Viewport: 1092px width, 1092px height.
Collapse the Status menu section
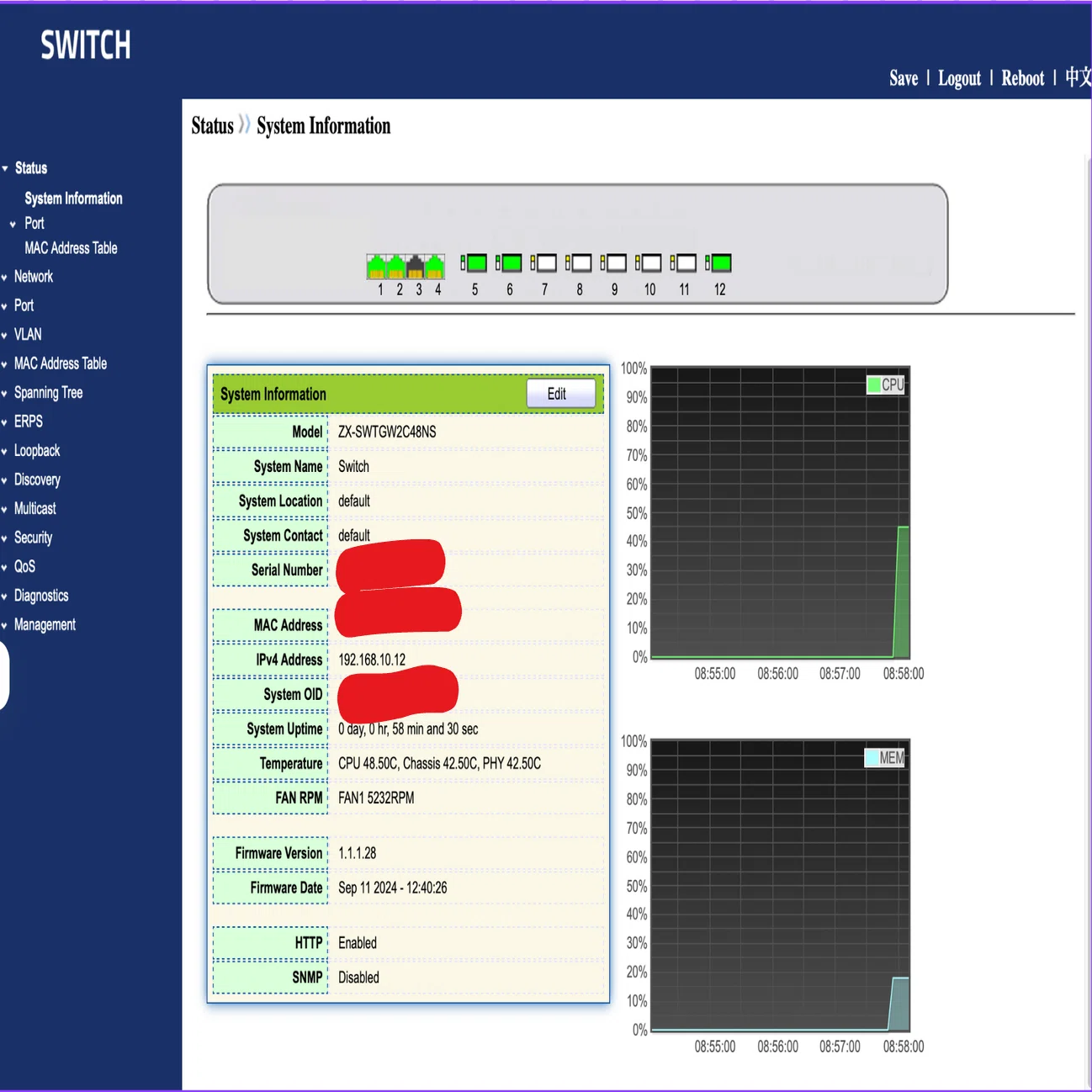[31, 168]
